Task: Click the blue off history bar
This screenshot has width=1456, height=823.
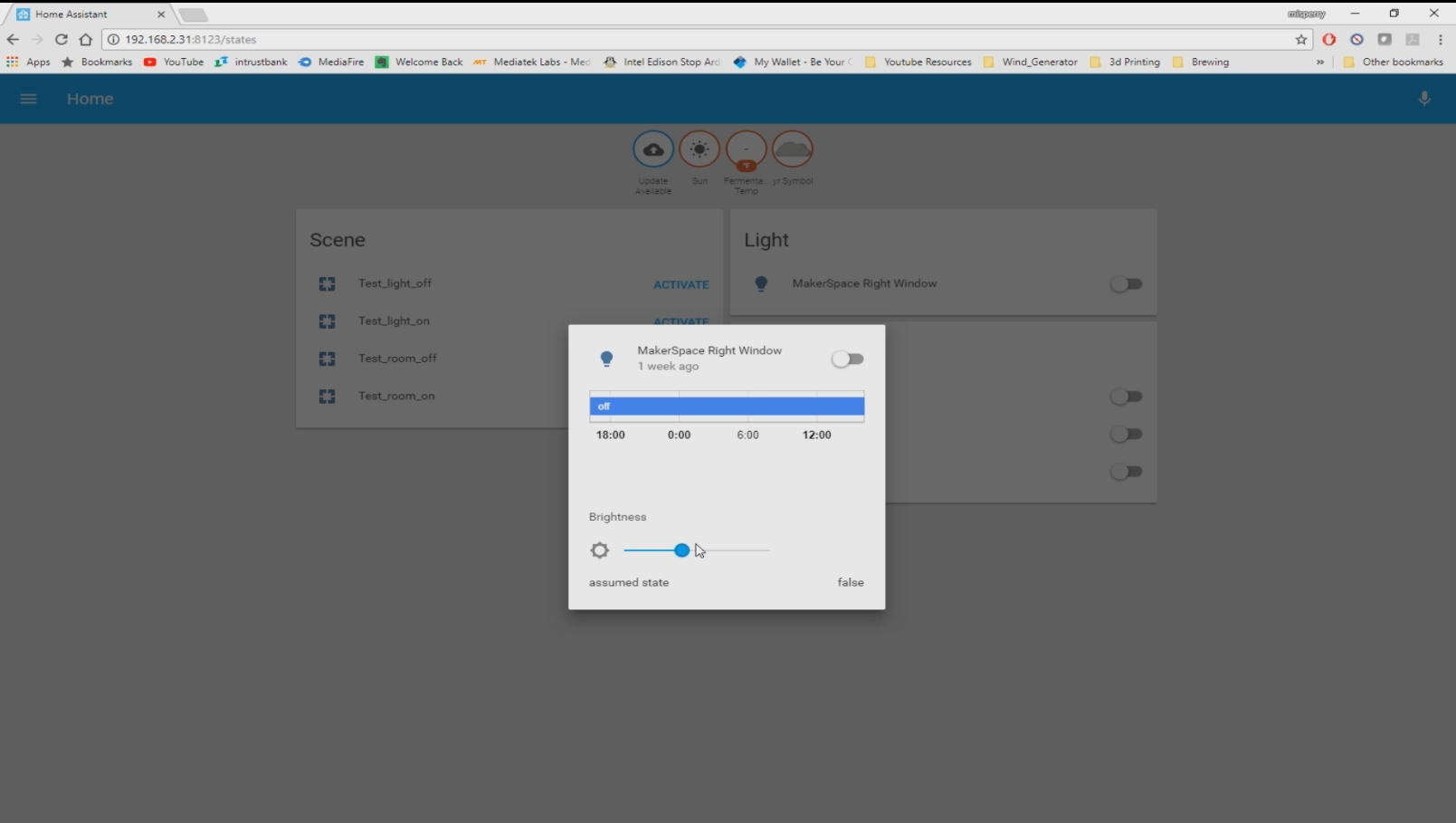Action: tap(727, 407)
